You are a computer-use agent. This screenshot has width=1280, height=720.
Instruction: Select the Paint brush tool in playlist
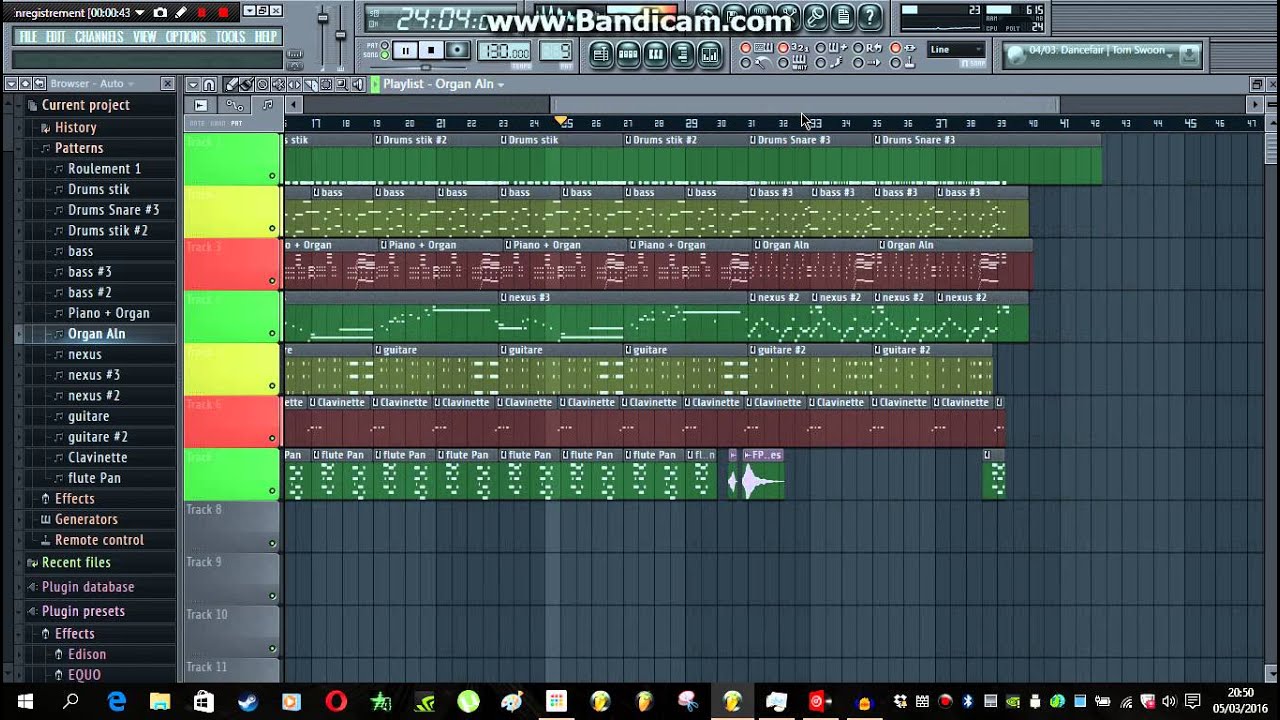246,84
